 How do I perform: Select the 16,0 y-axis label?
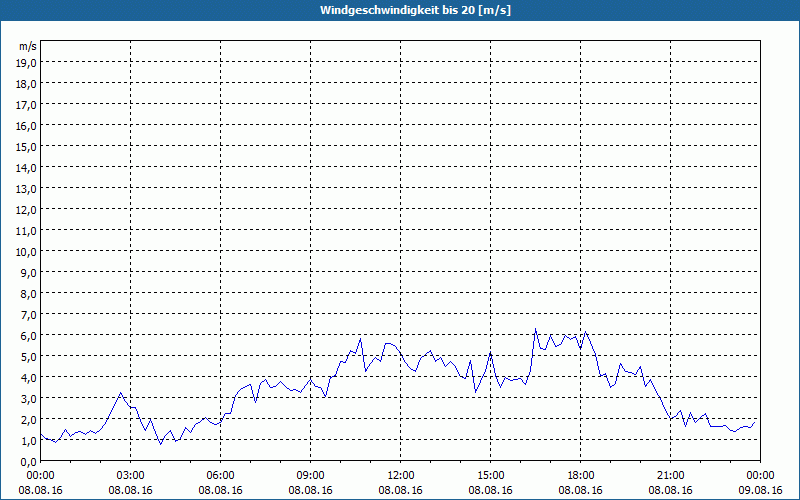[27, 126]
